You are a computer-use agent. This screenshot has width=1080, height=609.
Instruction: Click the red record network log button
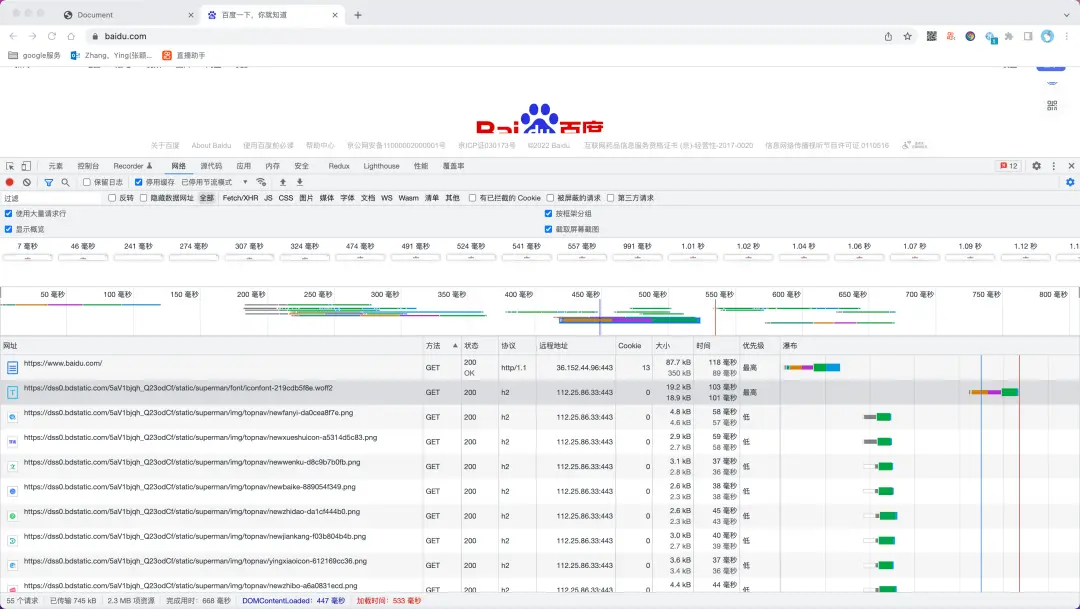click(x=10, y=183)
